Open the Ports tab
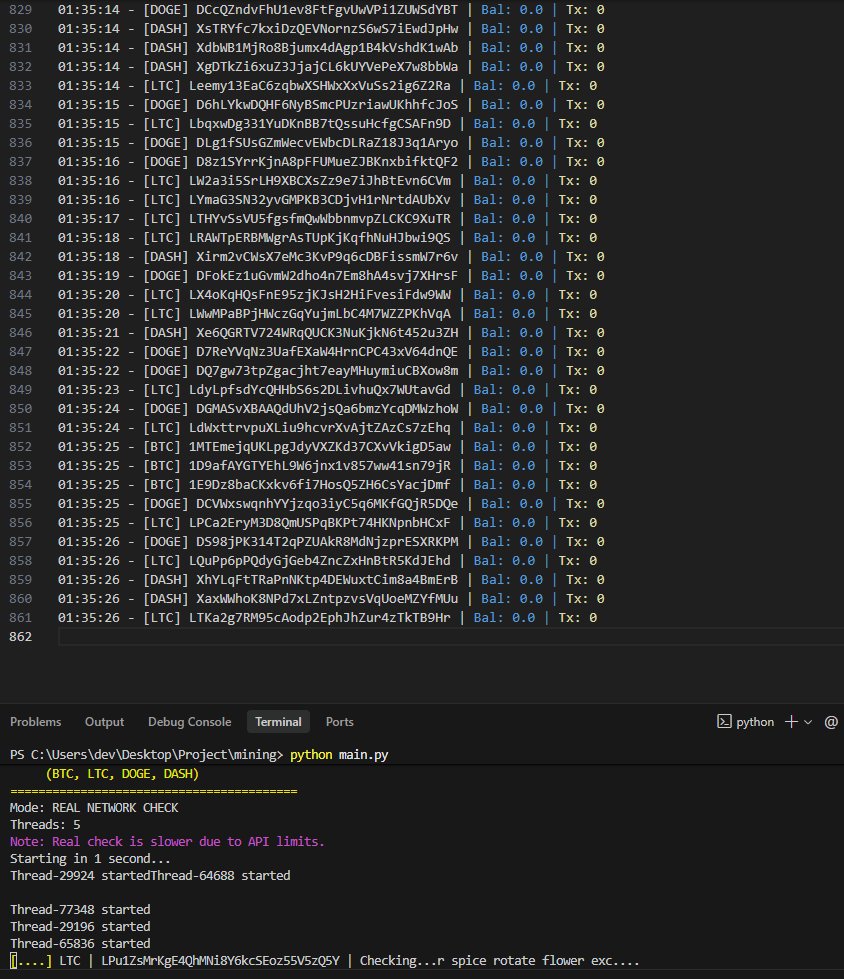Viewport: 844px width, 979px height. 340,722
